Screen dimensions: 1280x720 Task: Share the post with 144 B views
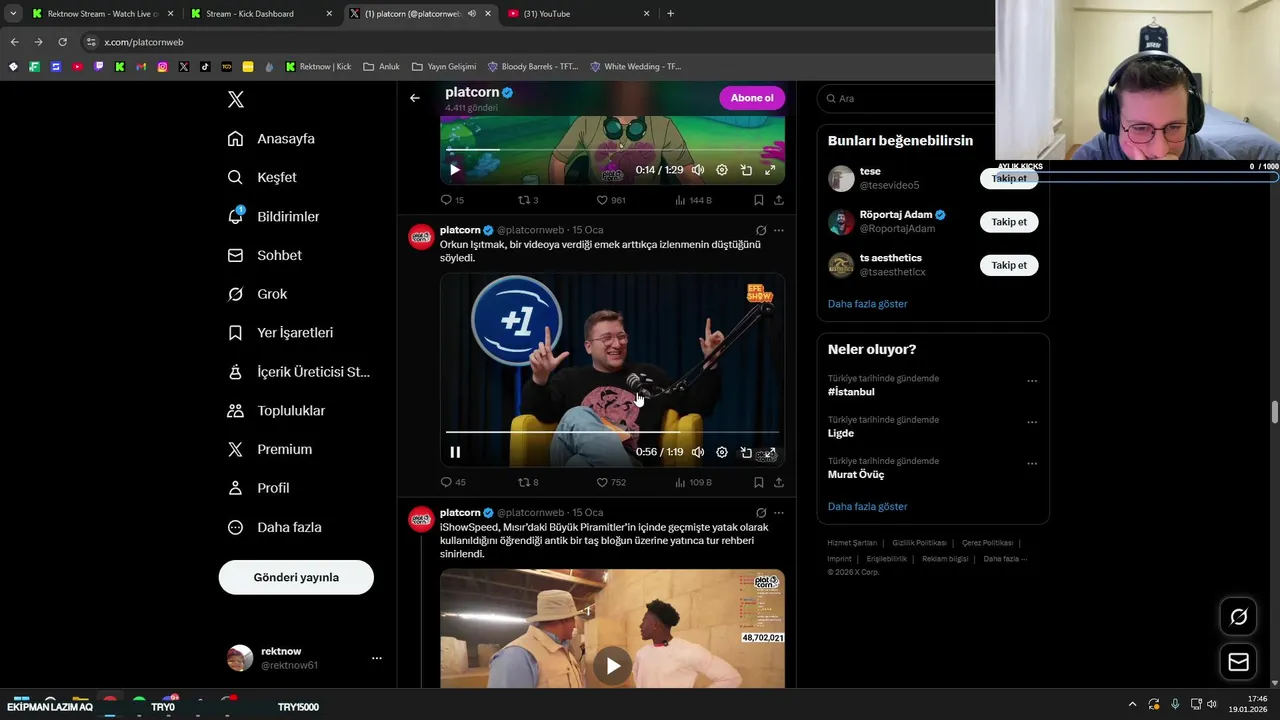(779, 200)
